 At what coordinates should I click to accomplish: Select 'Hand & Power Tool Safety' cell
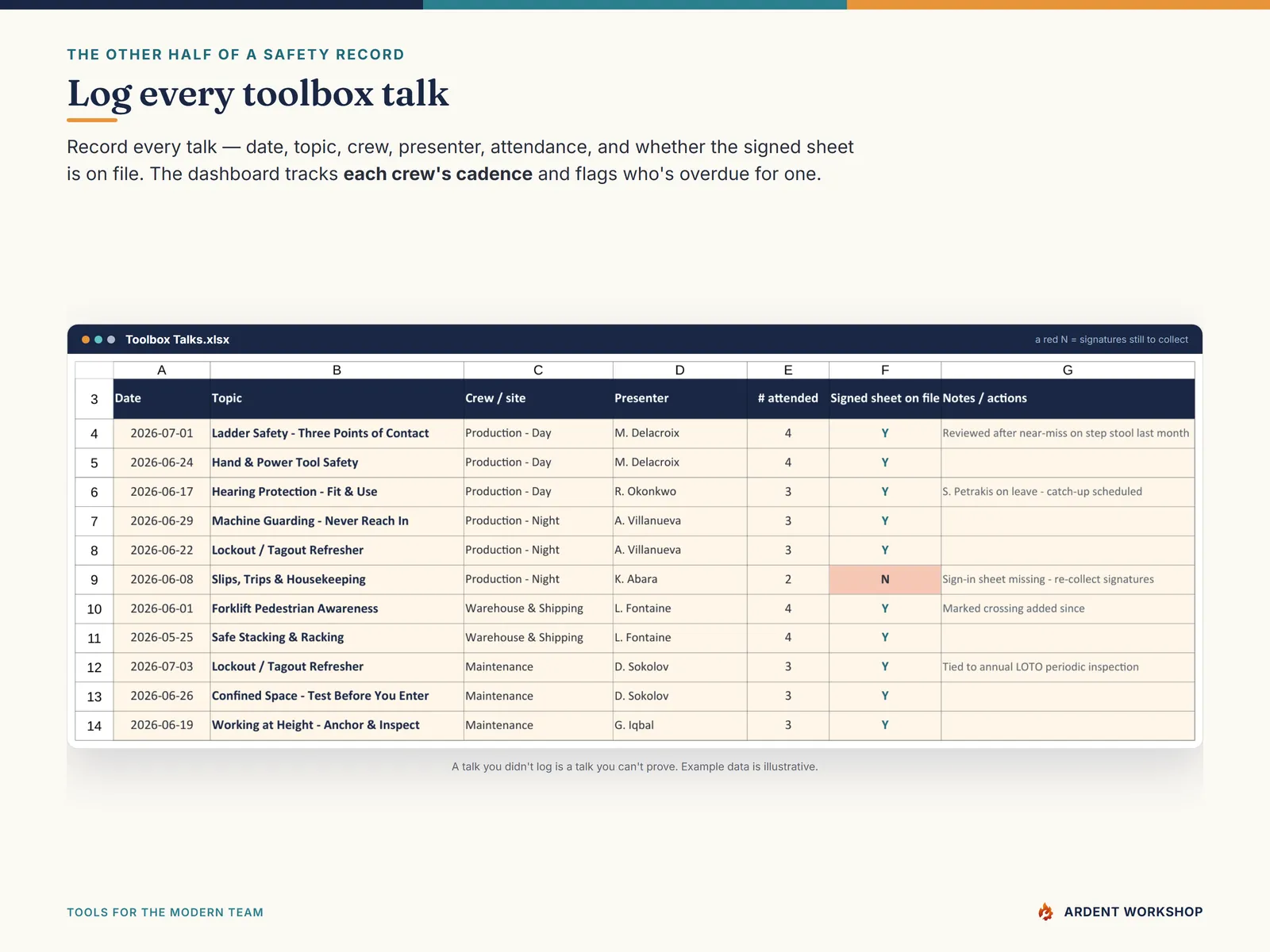[337, 463]
